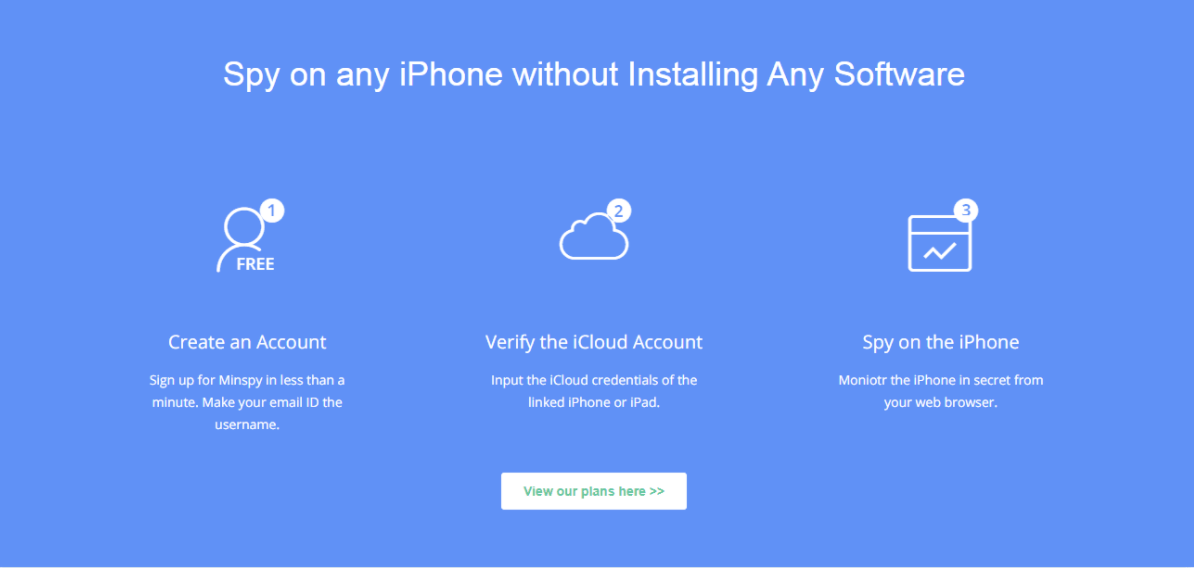
Task: Click the number 2 step badge
Action: tap(619, 211)
